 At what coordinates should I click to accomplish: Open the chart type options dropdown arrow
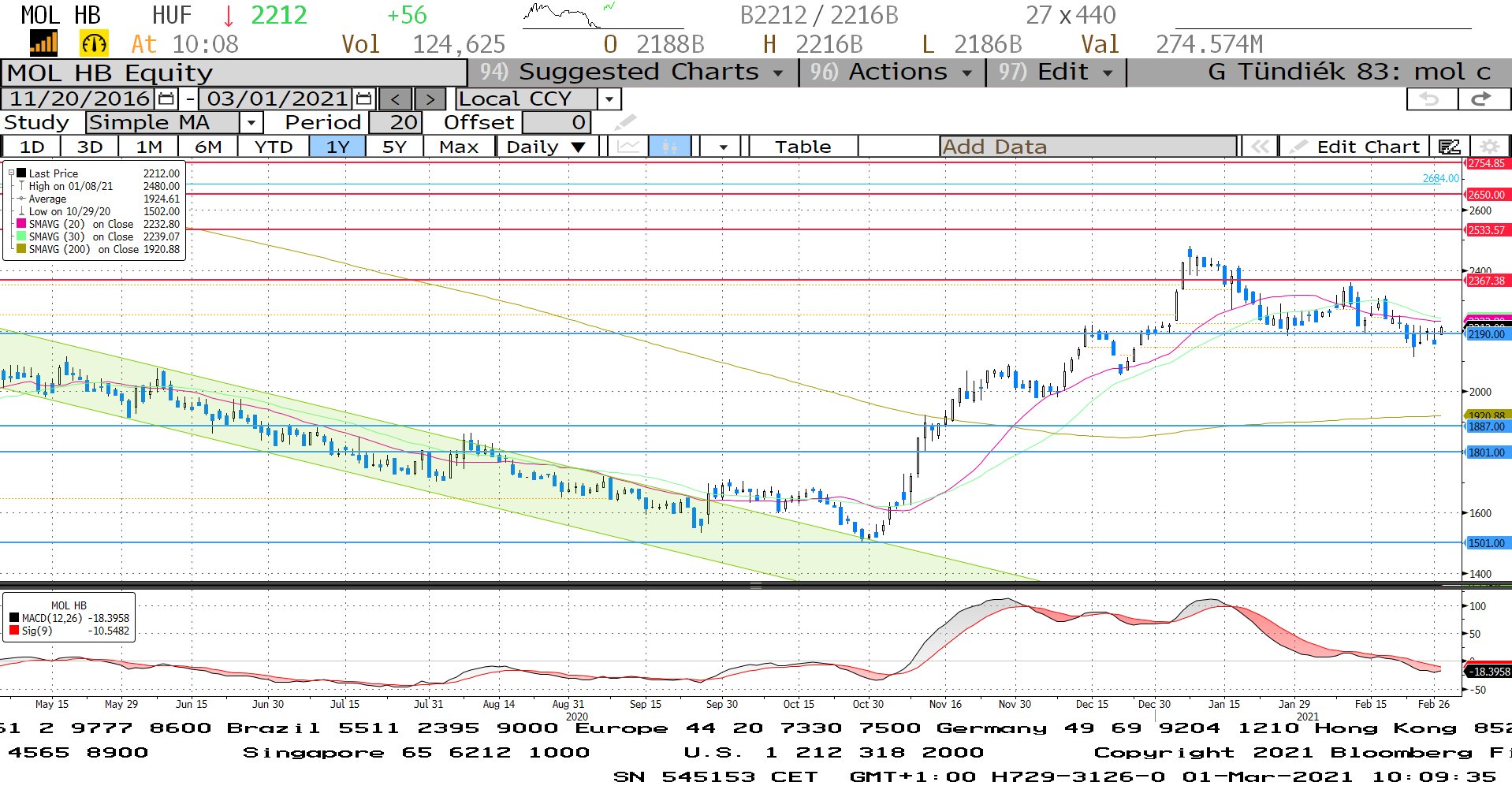[x=723, y=147]
